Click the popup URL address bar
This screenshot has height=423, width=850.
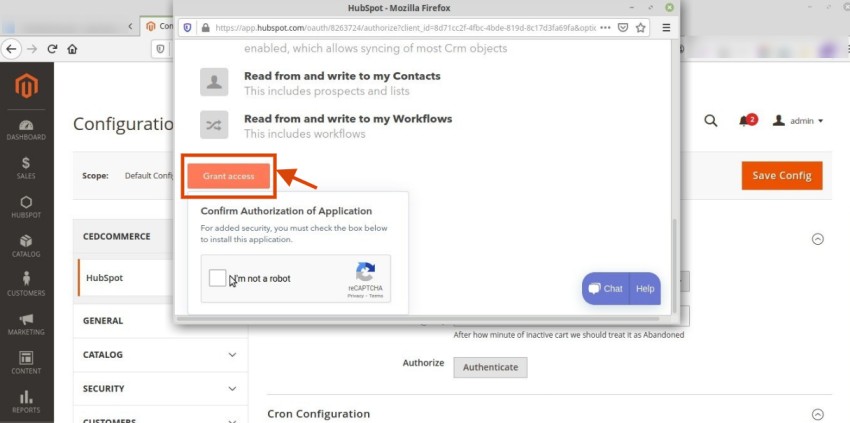pyautogui.click(x=404, y=28)
